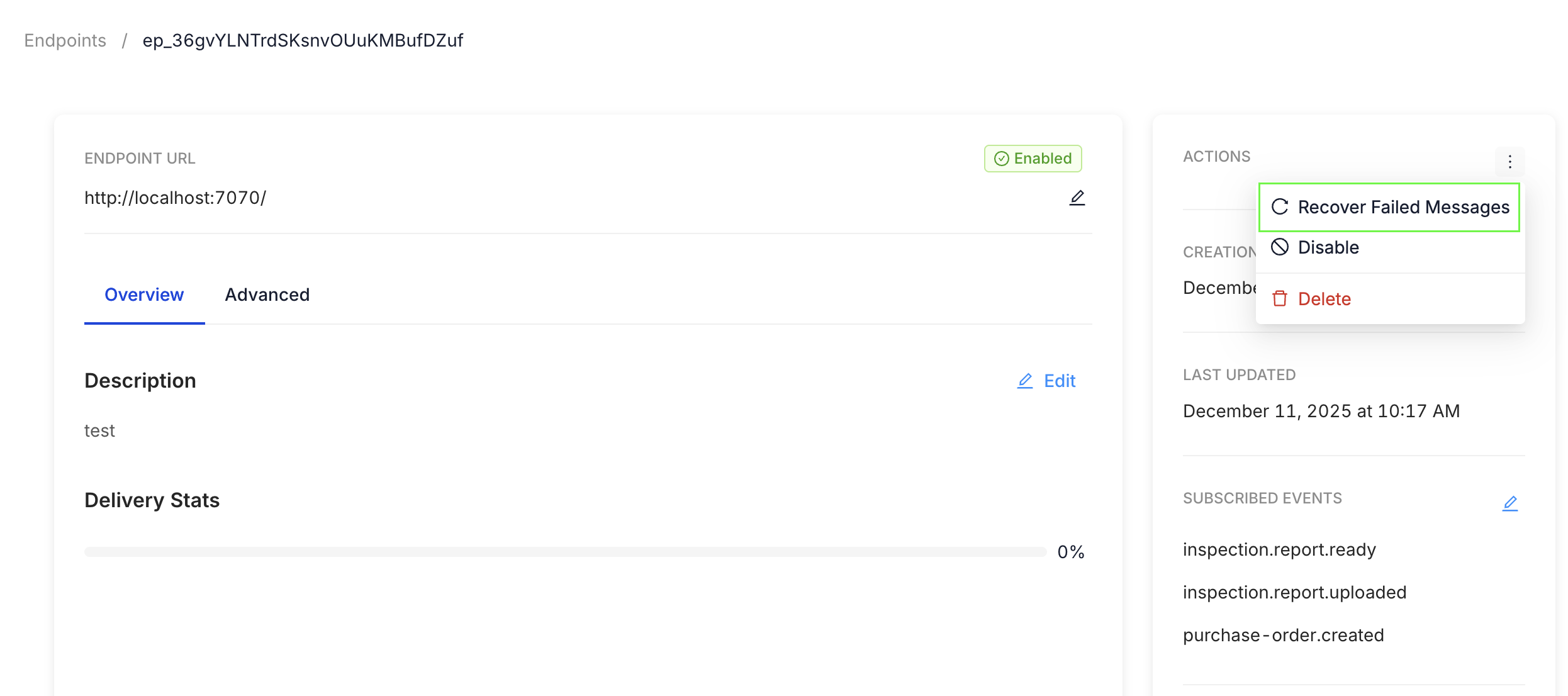Click the pencil icon to edit endpoint URL
The width and height of the screenshot is (1568, 696).
[x=1077, y=198]
